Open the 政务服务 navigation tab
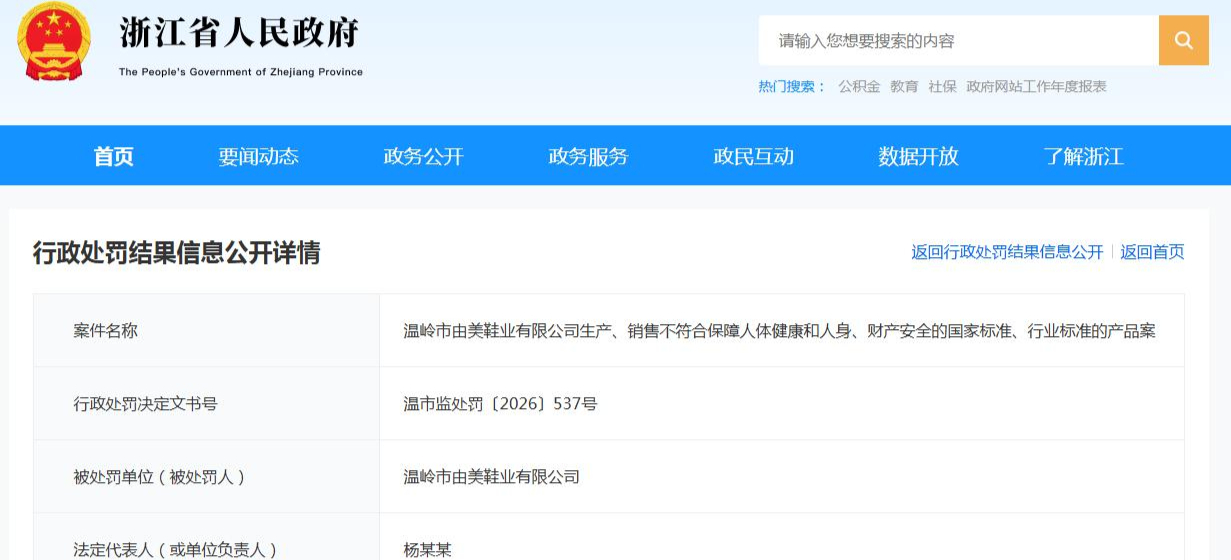1231x560 pixels. point(589,156)
